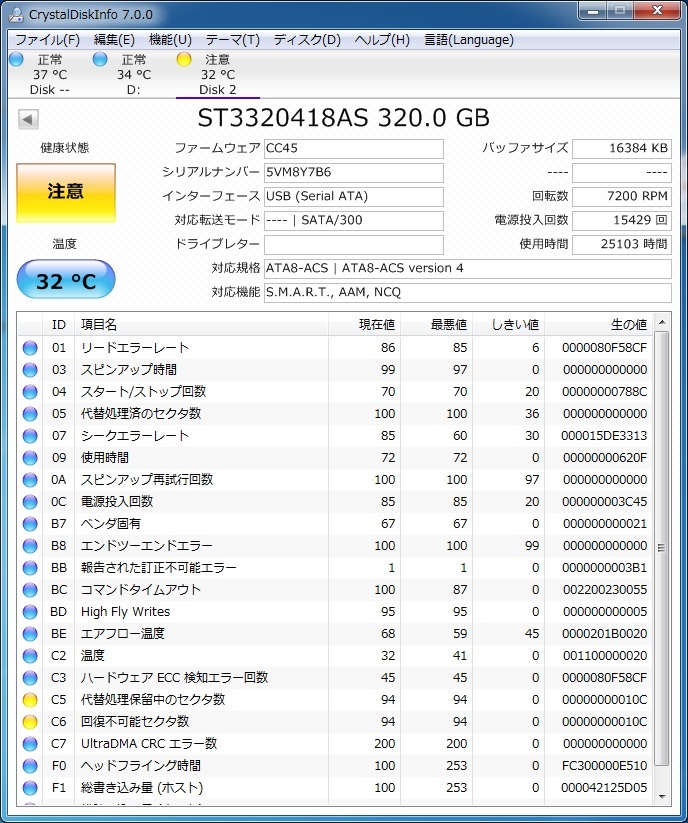Select the 注意 Disk 2 tab
688x823 pixels.
click(x=218, y=75)
